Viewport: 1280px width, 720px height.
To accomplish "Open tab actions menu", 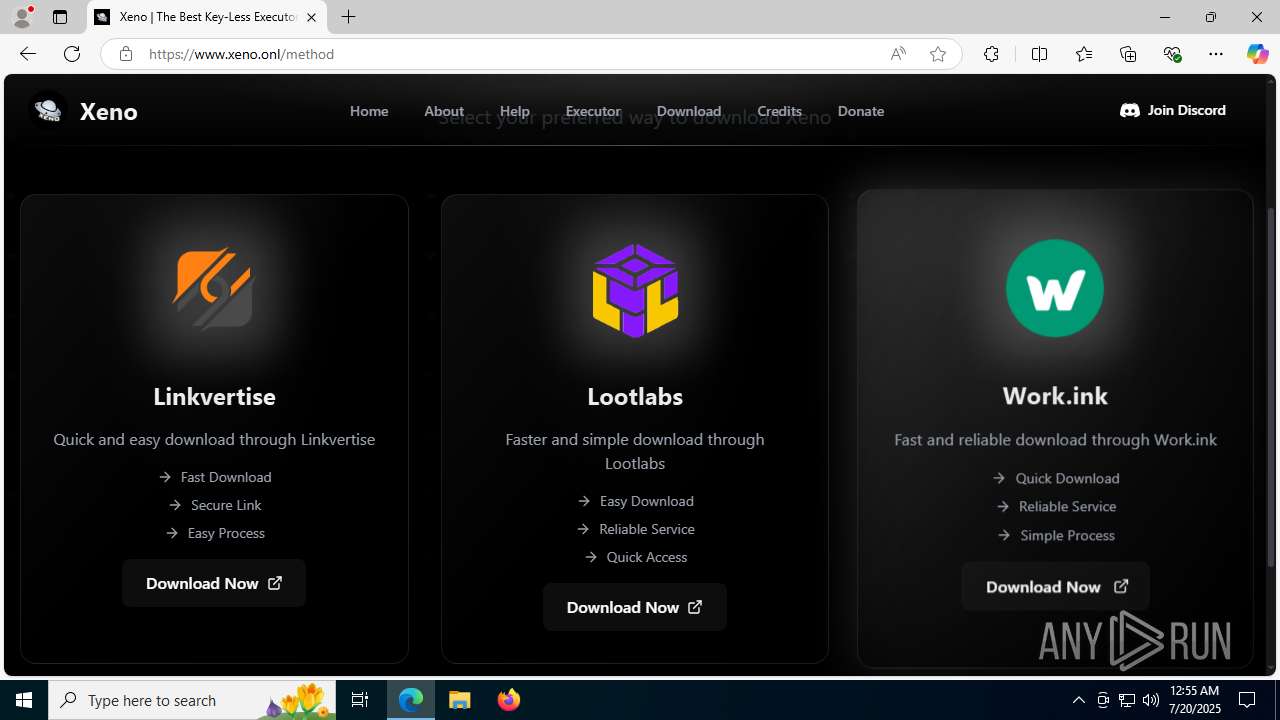I will click(x=60, y=17).
